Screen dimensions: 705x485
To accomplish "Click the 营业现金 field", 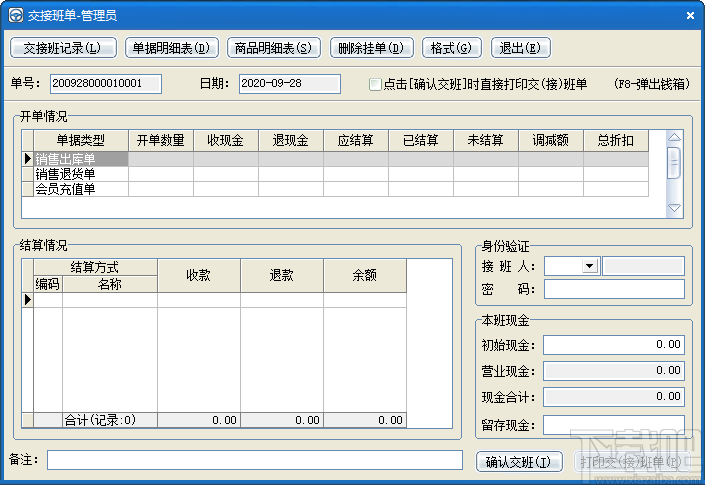I will point(614,371).
